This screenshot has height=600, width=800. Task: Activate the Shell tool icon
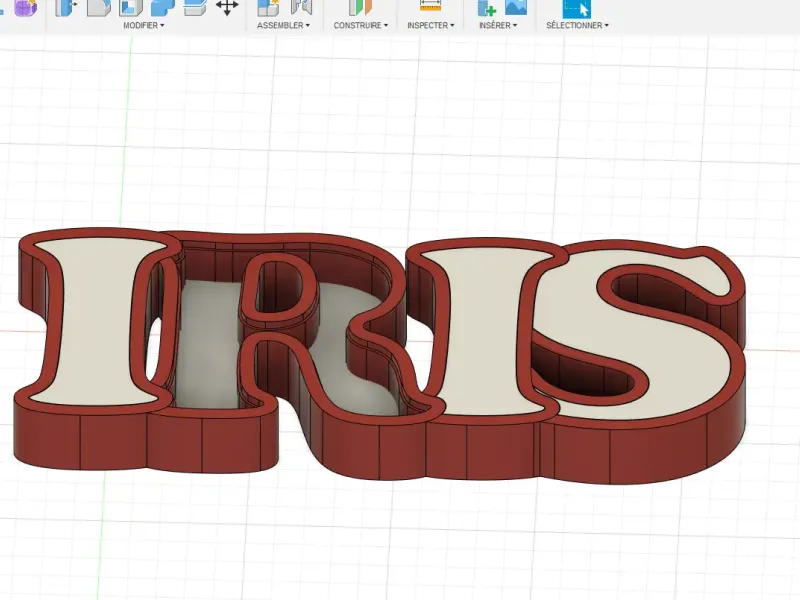tap(131, 7)
